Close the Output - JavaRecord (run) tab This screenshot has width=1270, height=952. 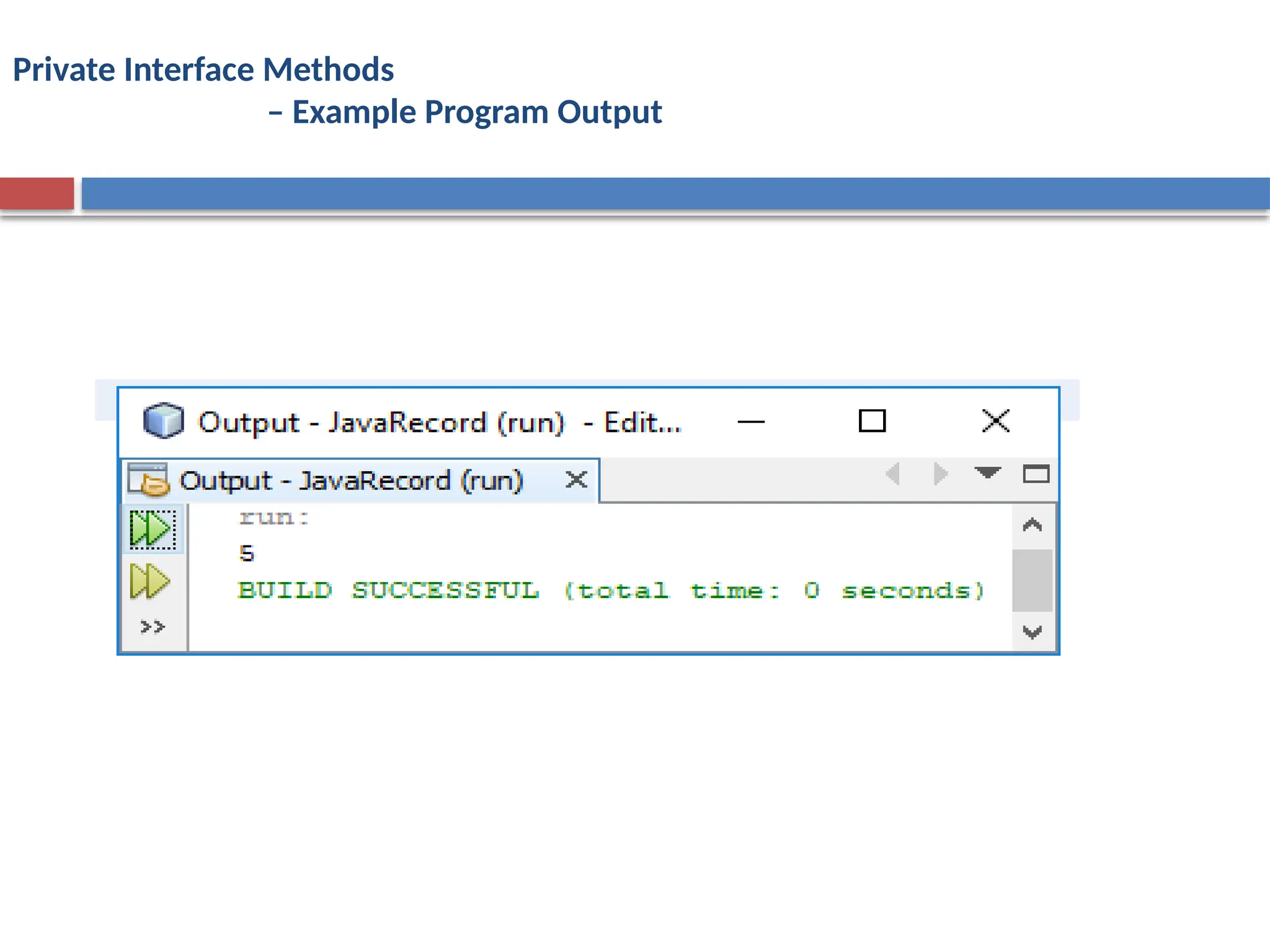pos(576,479)
